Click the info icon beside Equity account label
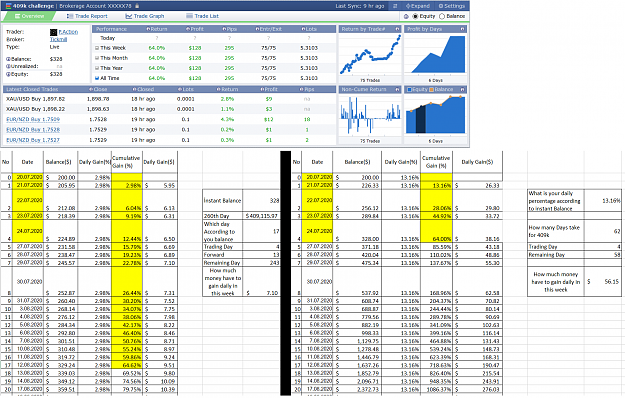This screenshot has width=625, height=398. [x=8, y=74]
